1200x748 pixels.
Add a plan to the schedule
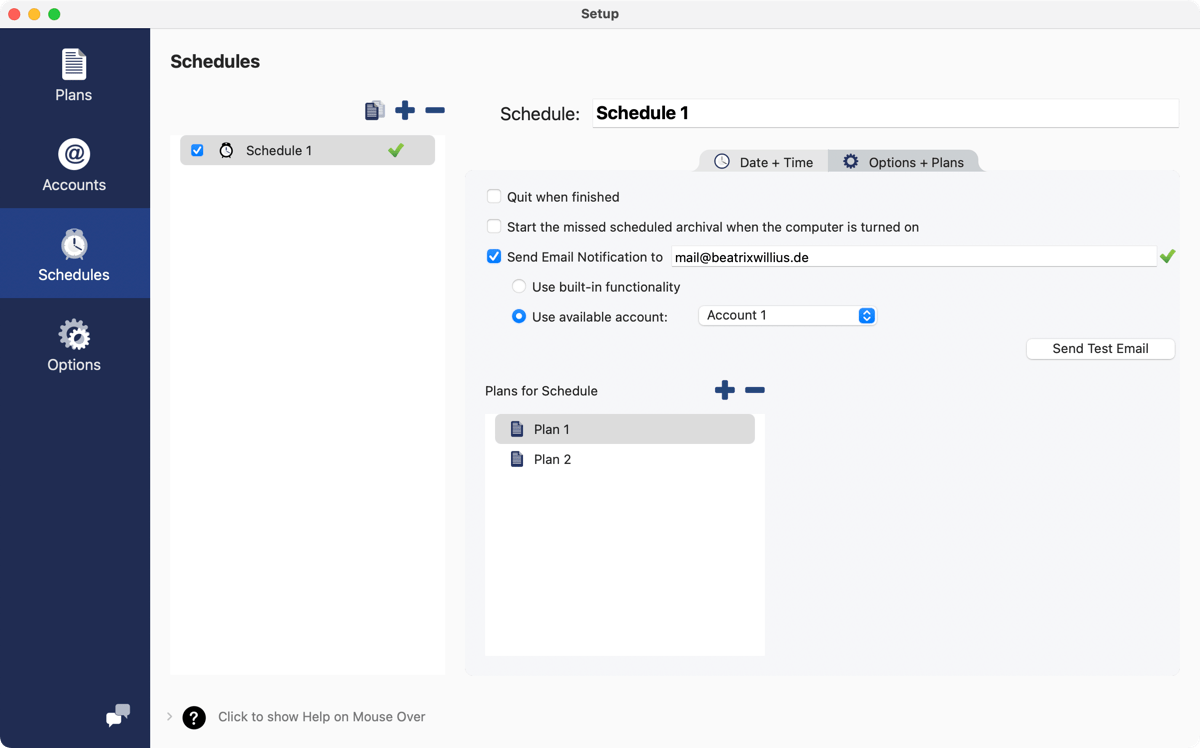[x=725, y=390]
